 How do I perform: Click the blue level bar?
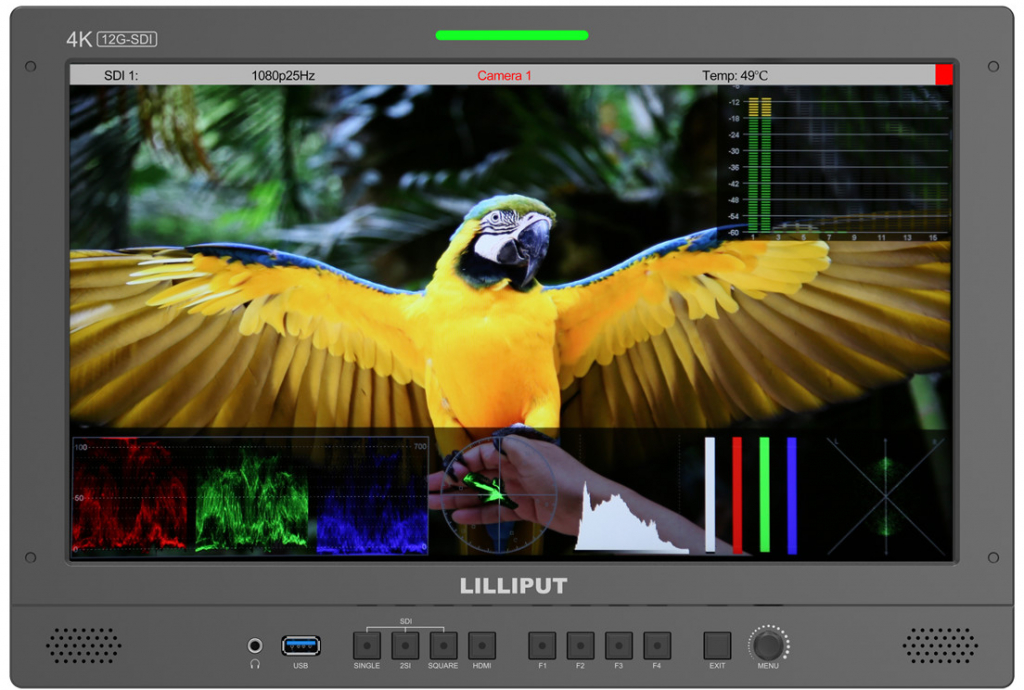[792, 495]
